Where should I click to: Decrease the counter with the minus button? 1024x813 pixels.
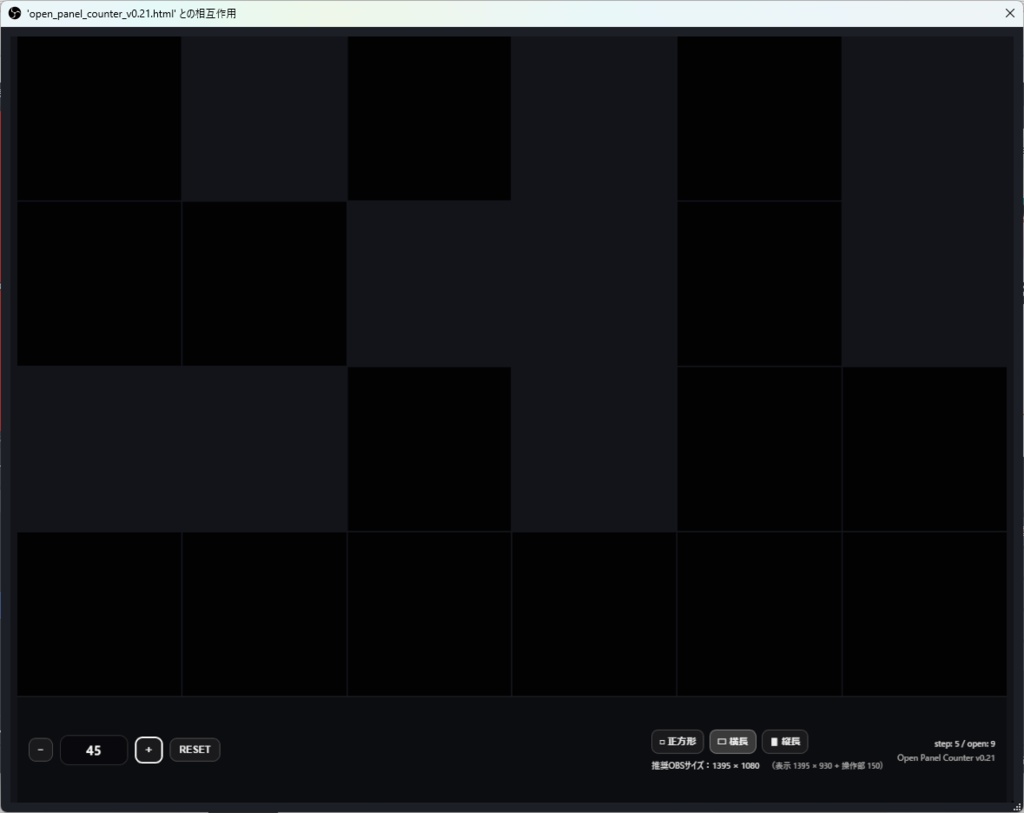tap(40, 750)
